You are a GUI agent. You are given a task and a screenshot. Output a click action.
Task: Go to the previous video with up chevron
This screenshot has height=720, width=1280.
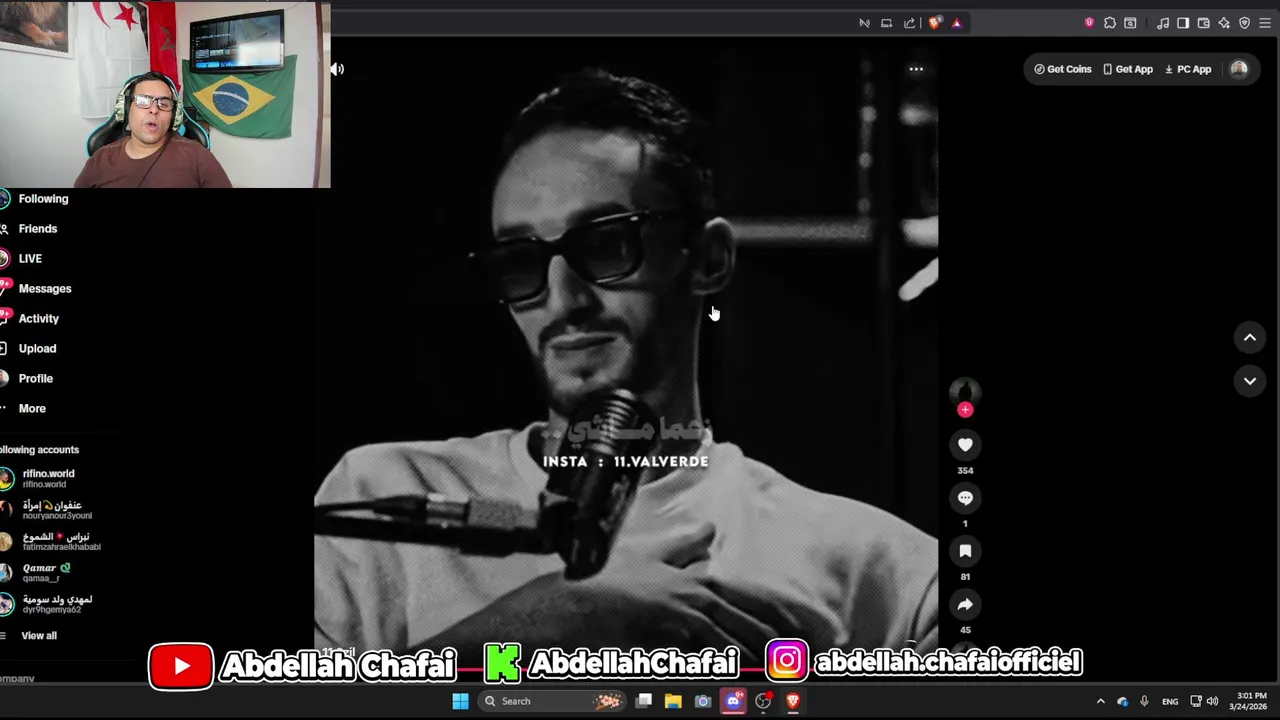pyautogui.click(x=1250, y=338)
